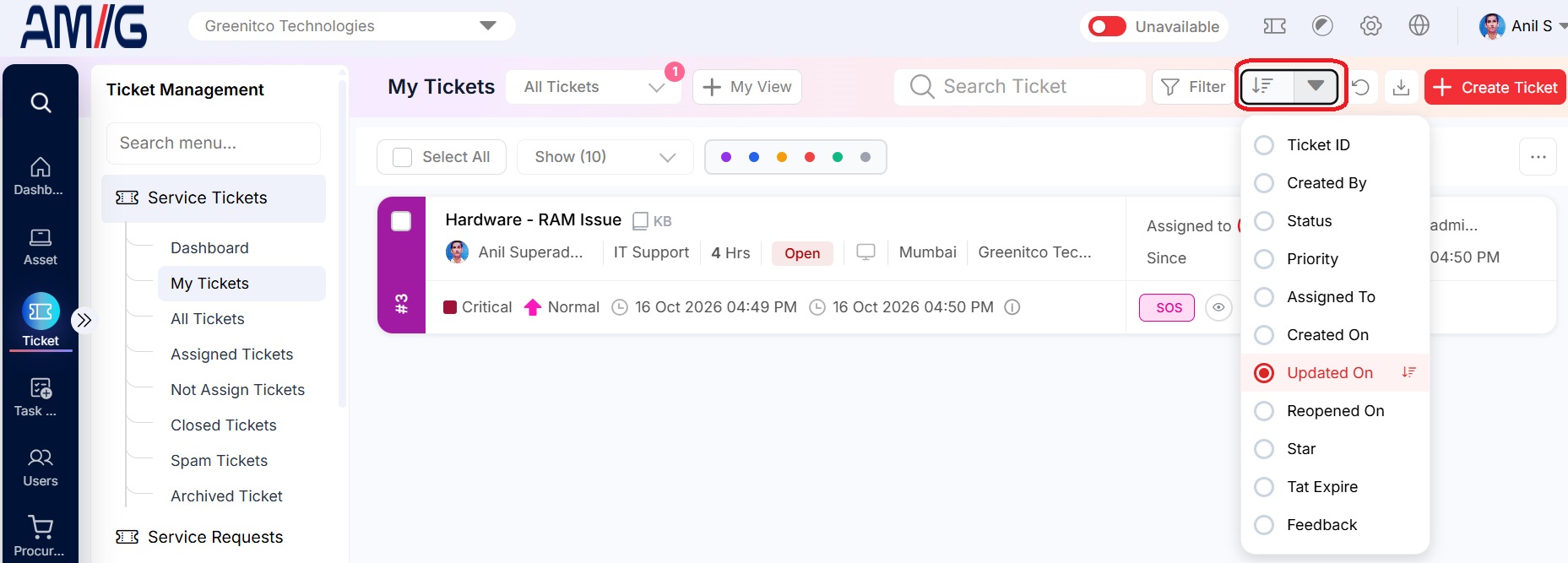Click the orange color filter dot

click(x=782, y=157)
